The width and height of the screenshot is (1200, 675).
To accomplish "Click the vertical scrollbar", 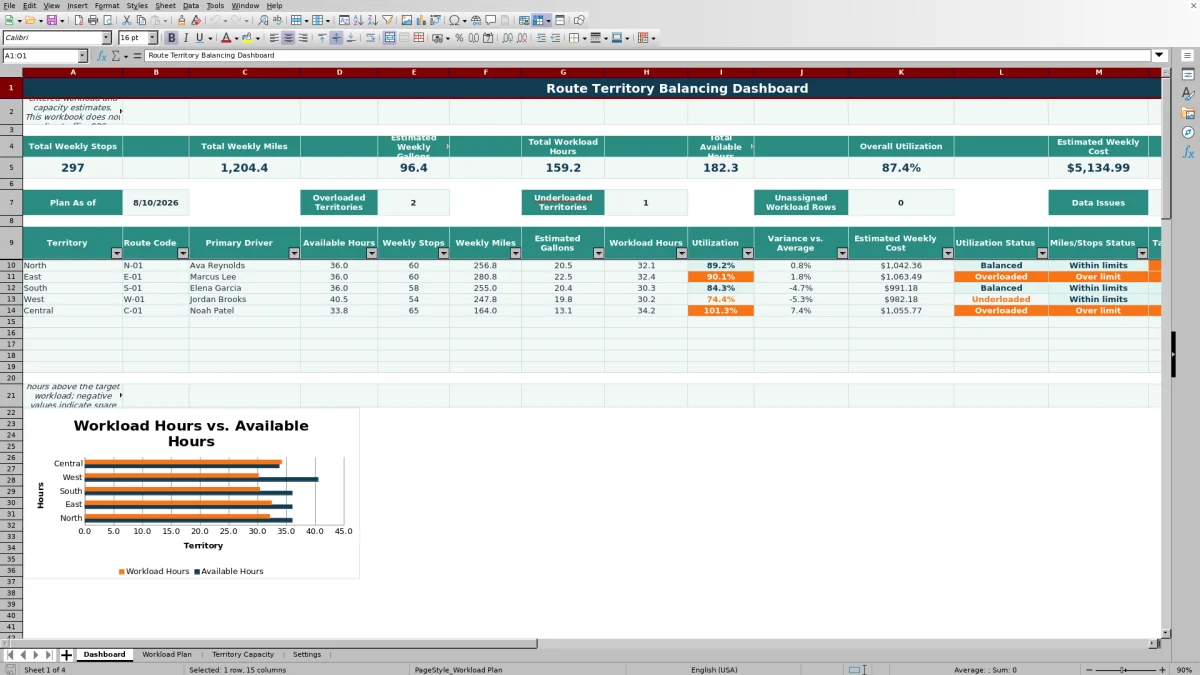I will coord(1166,350).
